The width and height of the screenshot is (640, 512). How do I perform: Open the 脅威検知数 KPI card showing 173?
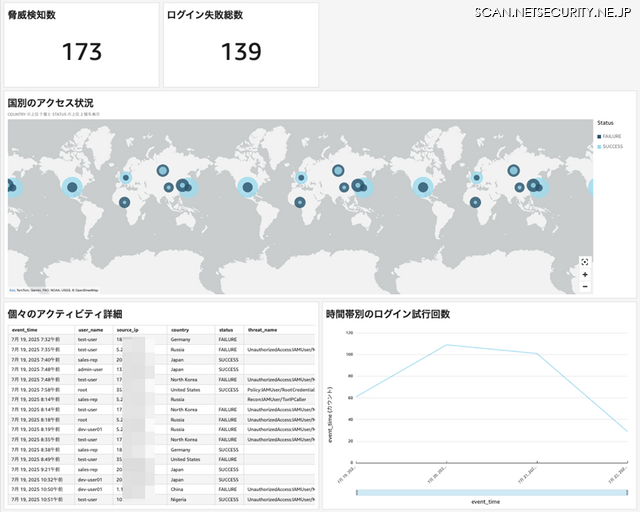[81, 45]
